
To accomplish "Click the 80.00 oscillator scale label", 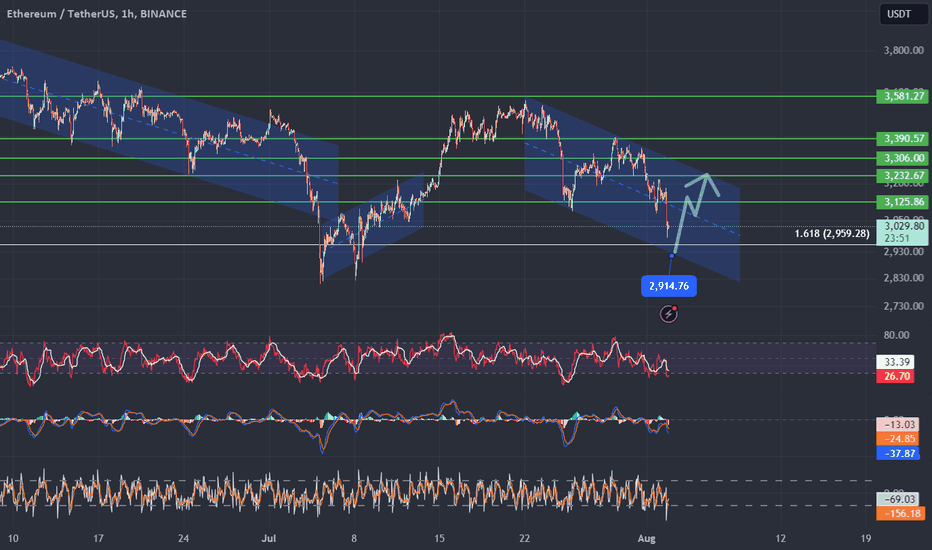I will point(896,335).
